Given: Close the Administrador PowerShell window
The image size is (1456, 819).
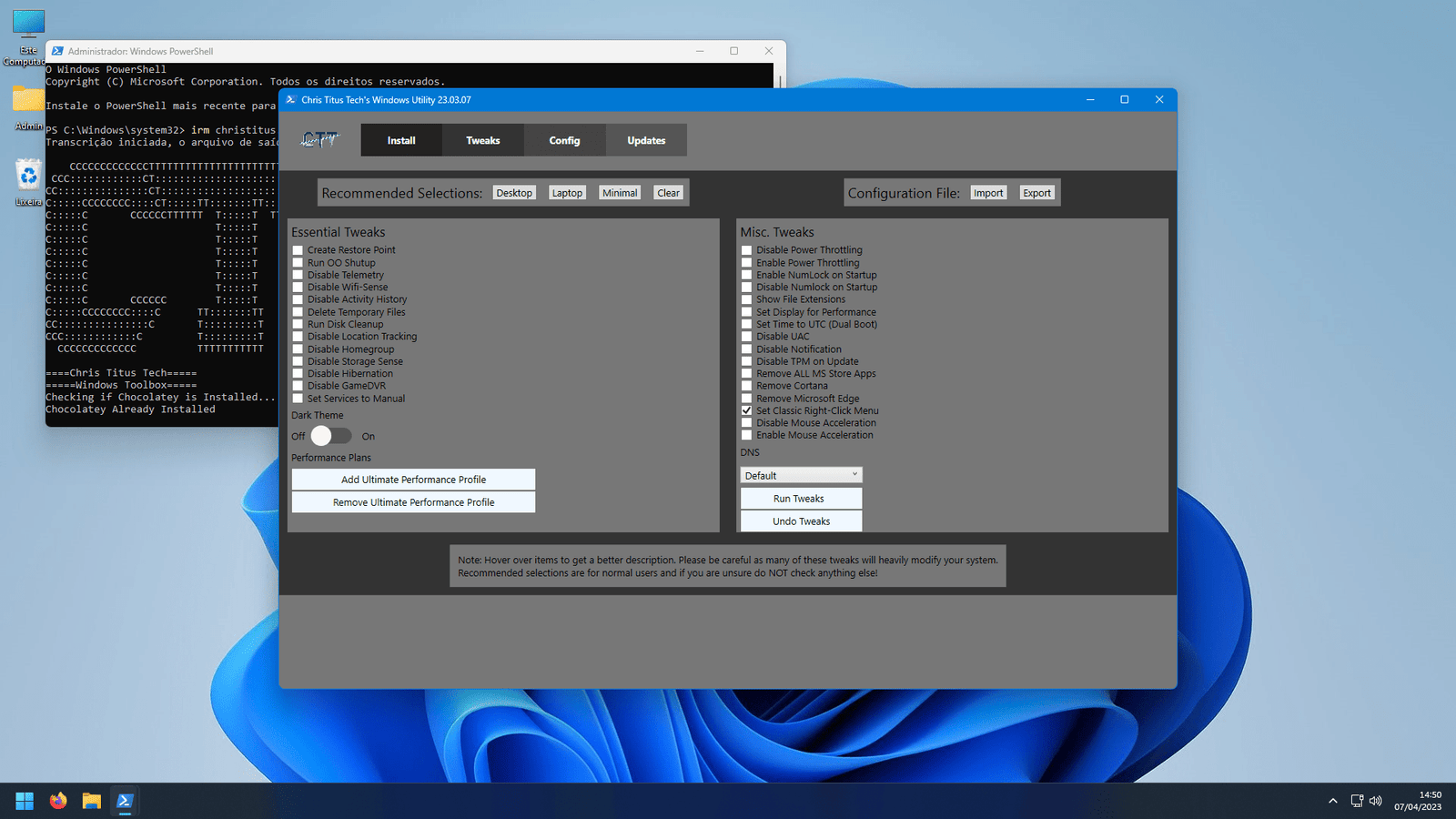Looking at the screenshot, I should (x=769, y=51).
